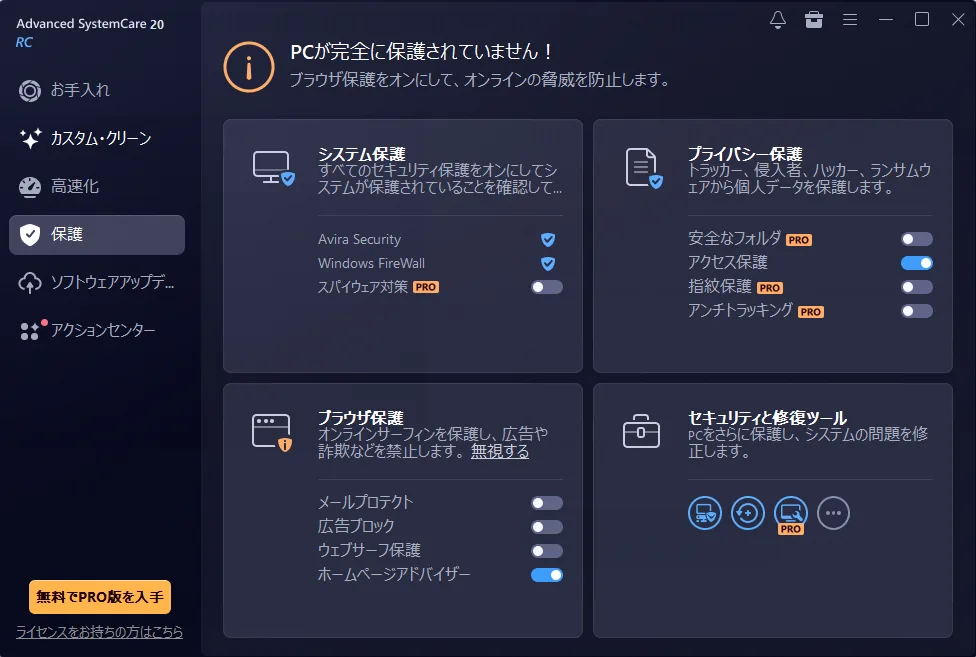Viewport: 976px width, 657px height.
Task: Click the Avira Security label
Action: (x=359, y=240)
